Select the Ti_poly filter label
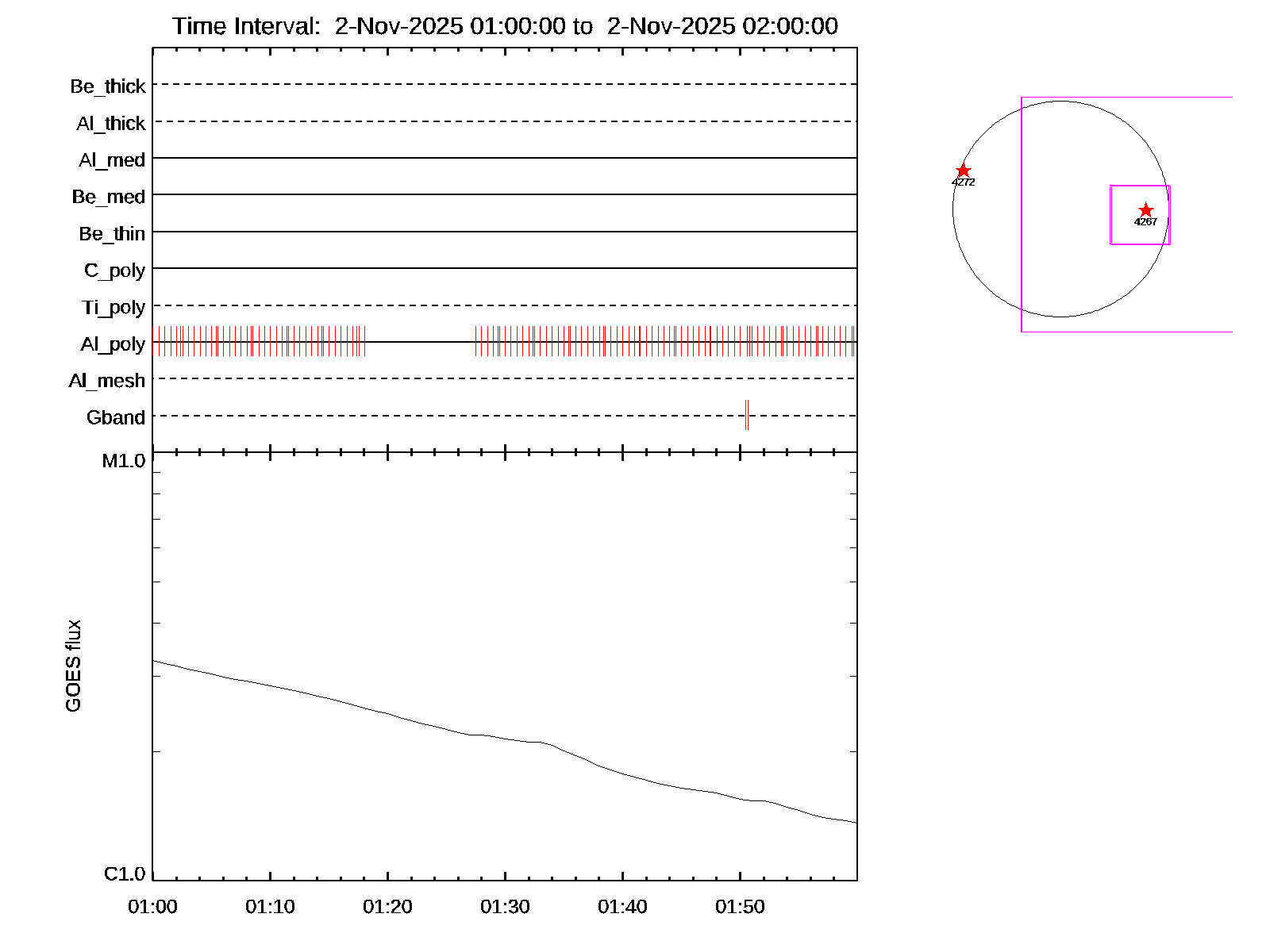 click(114, 307)
